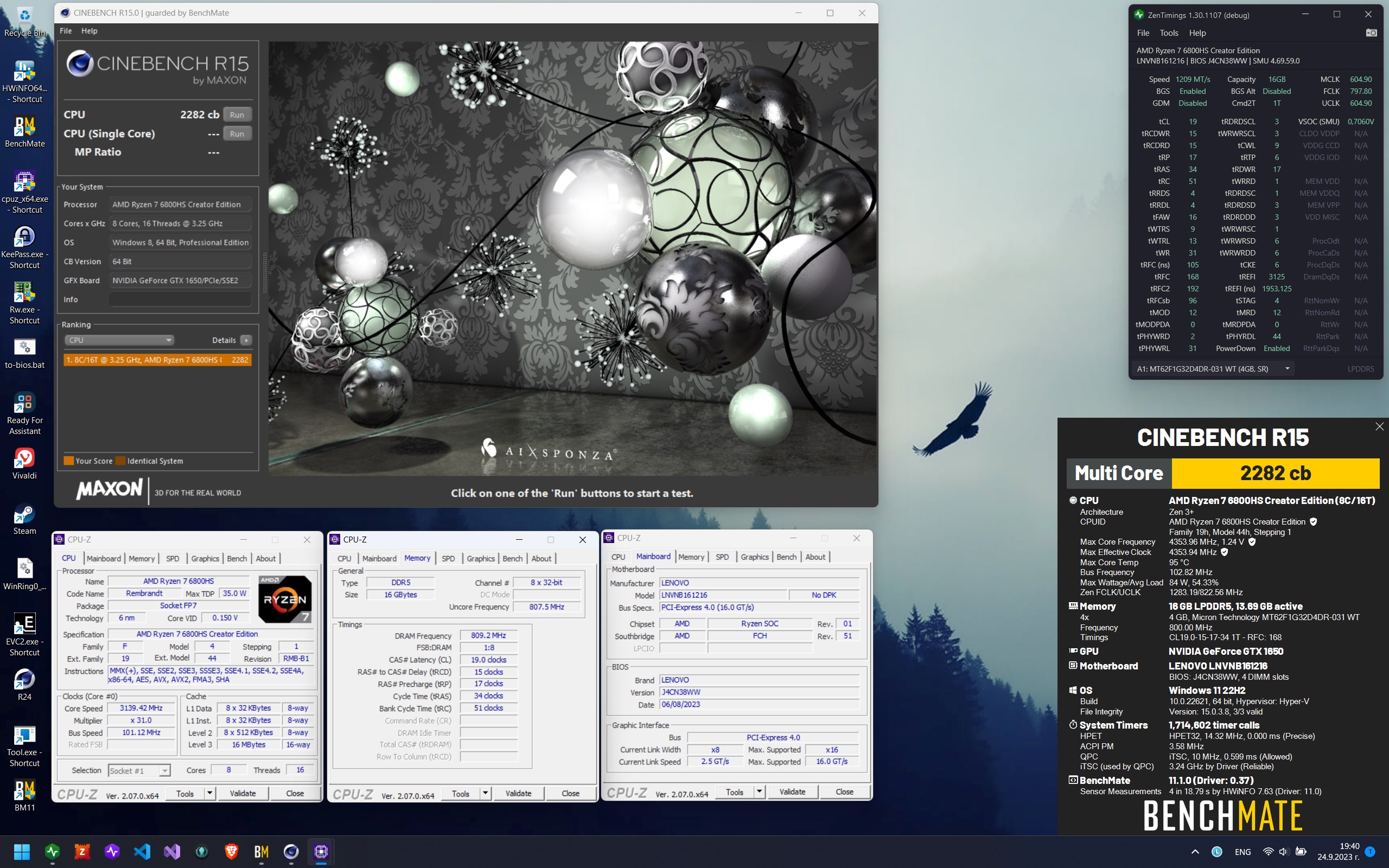This screenshot has height=868, width=1389.
Task: Run the Cinebench CPU multi-core test
Action: point(237,115)
